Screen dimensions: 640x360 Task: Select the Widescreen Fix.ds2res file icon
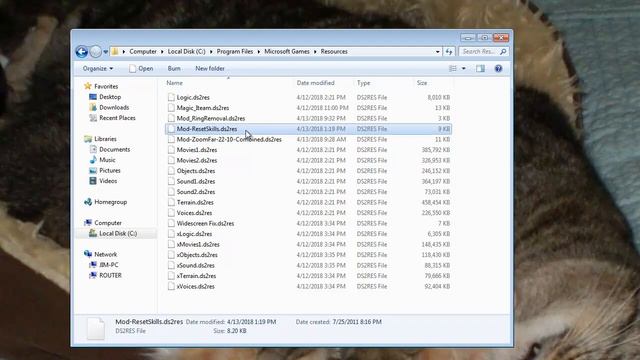pyautogui.click(x=171, y=223)
